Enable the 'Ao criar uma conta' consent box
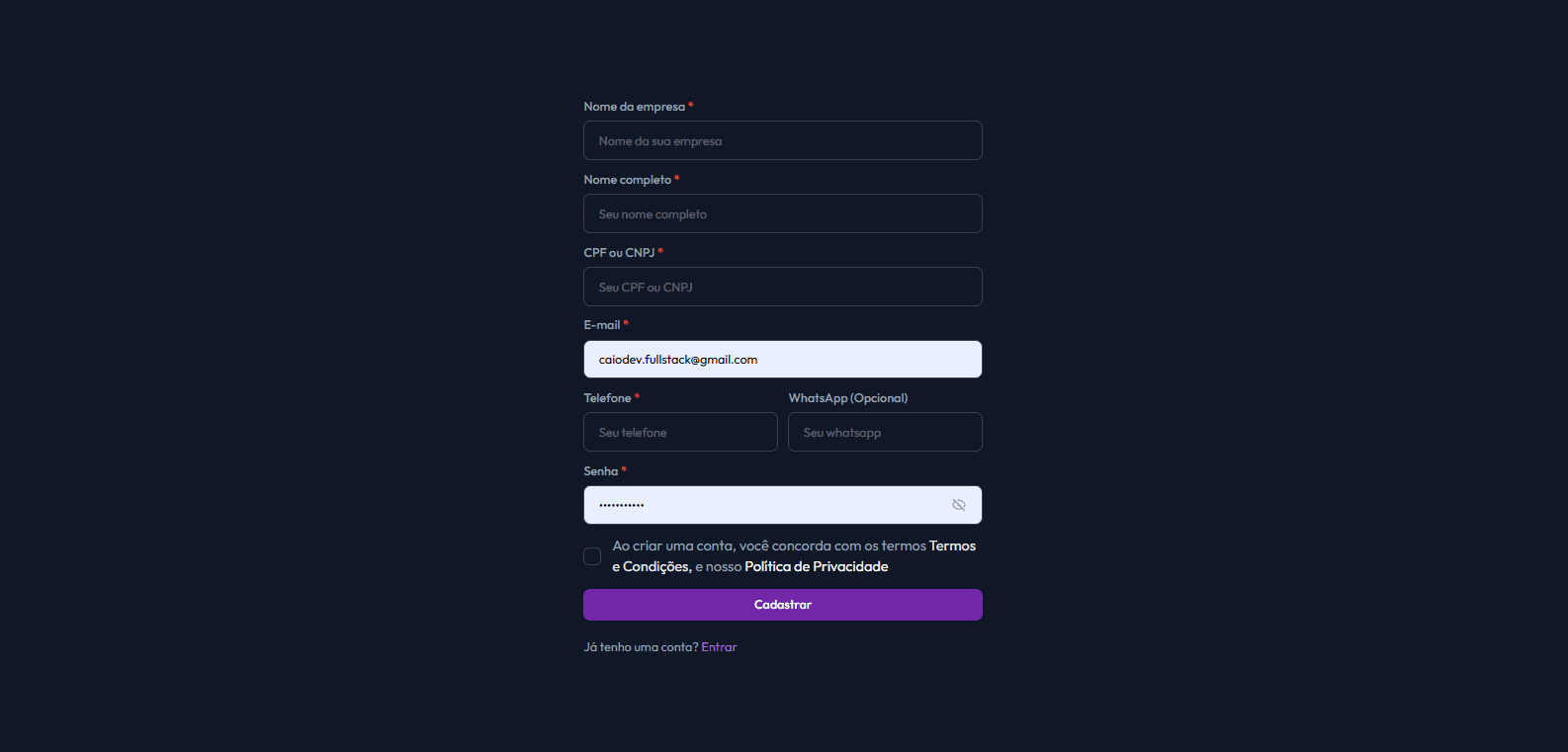 591,555
